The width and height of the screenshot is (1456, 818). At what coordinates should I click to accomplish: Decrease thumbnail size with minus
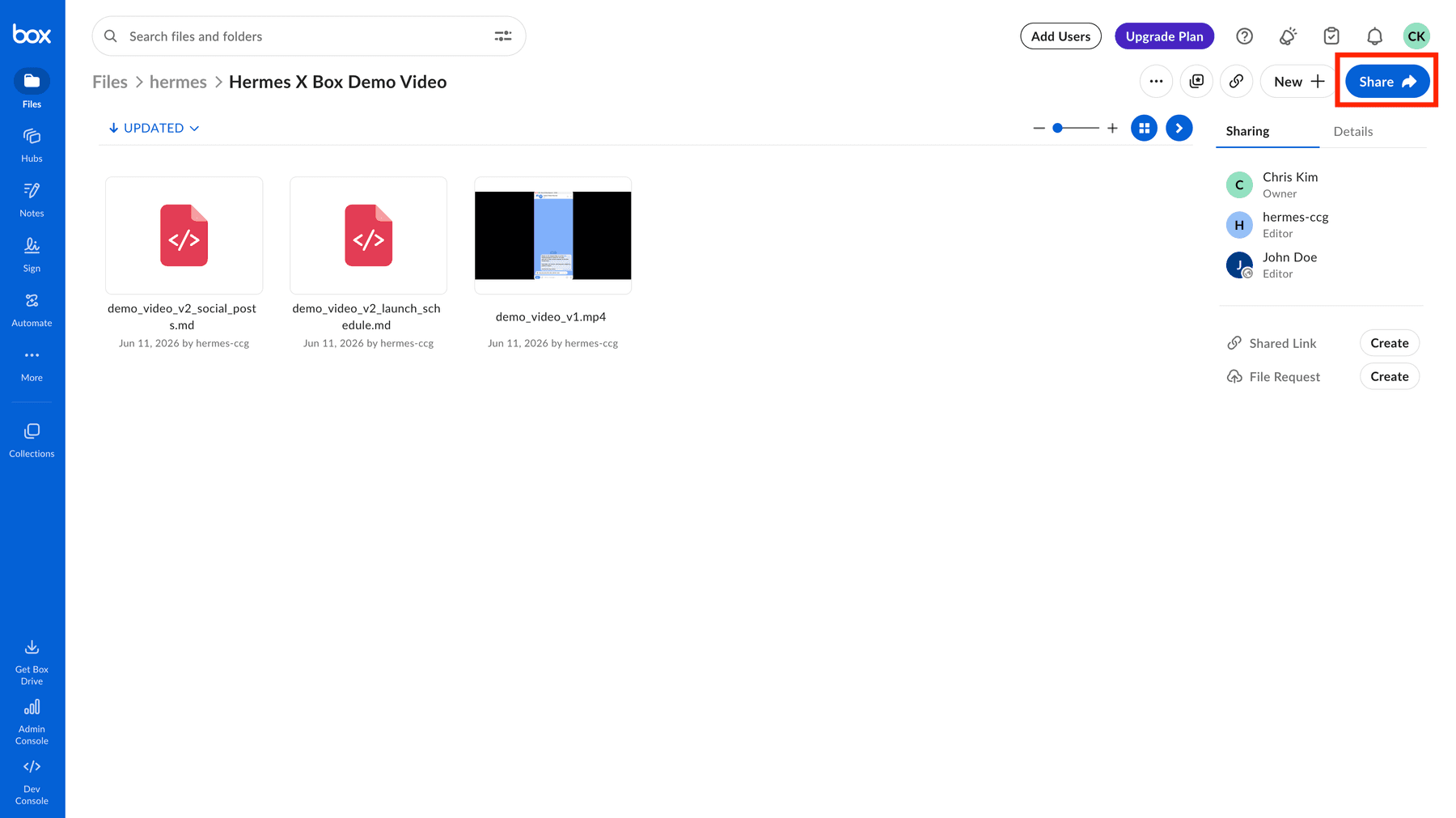[x=1039, y=128]
